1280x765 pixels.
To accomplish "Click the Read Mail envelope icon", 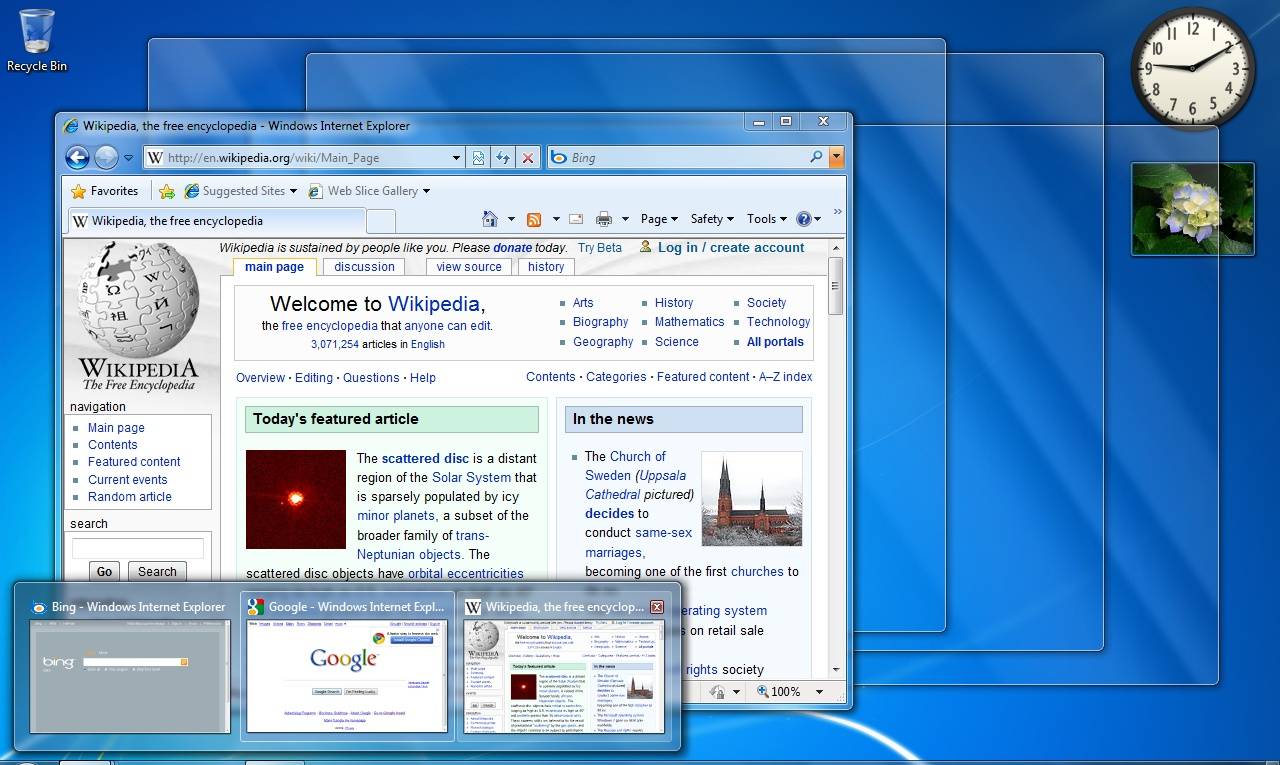I will 576,219.
